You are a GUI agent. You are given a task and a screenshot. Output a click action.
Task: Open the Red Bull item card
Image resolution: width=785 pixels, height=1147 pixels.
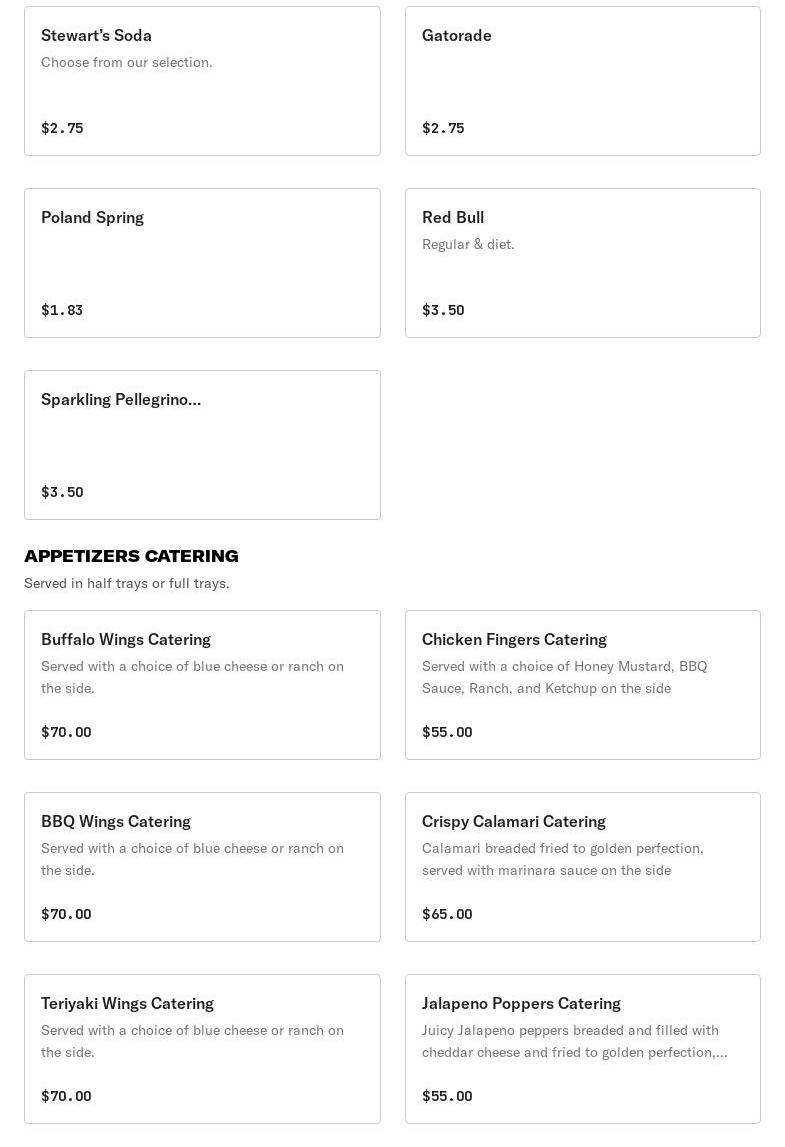582,263
